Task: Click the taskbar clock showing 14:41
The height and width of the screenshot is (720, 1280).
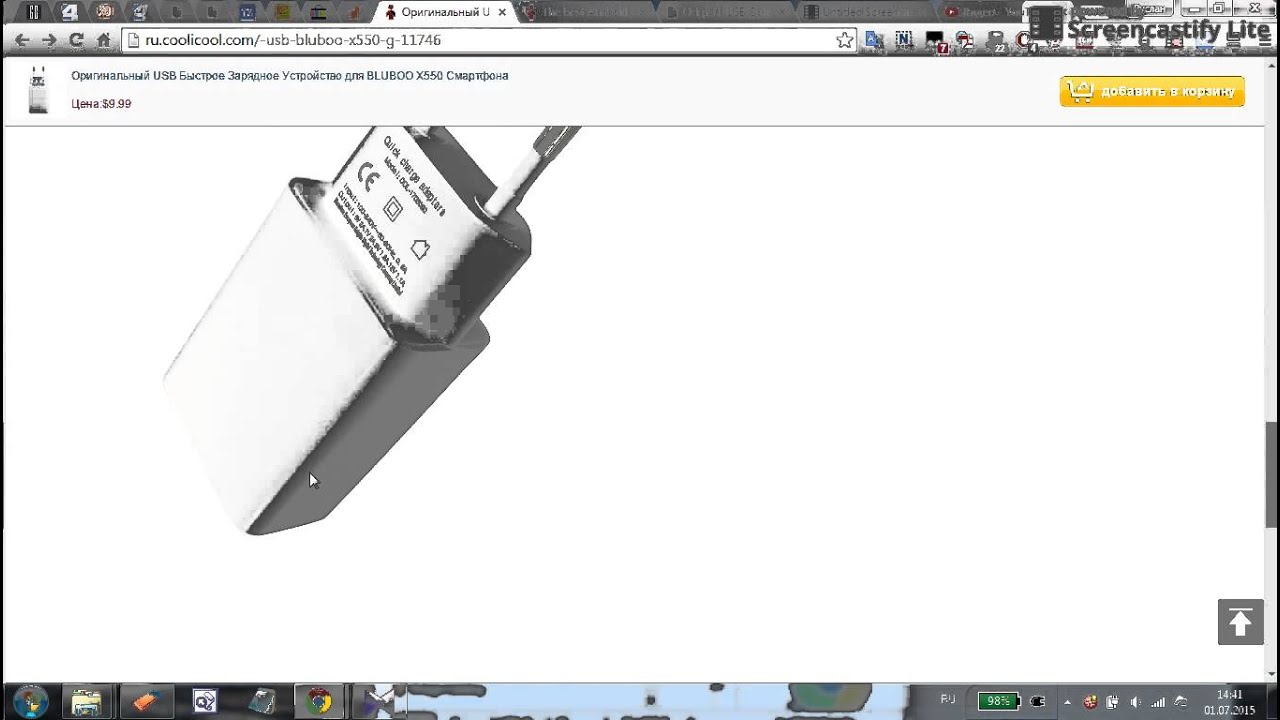Action: tap(1229, 702)
